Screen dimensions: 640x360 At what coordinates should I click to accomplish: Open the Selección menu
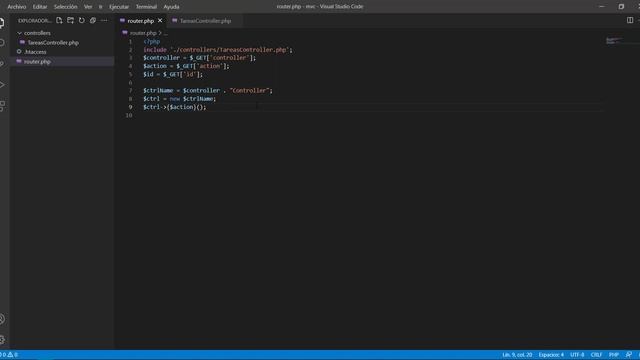(x=65, y=7)
